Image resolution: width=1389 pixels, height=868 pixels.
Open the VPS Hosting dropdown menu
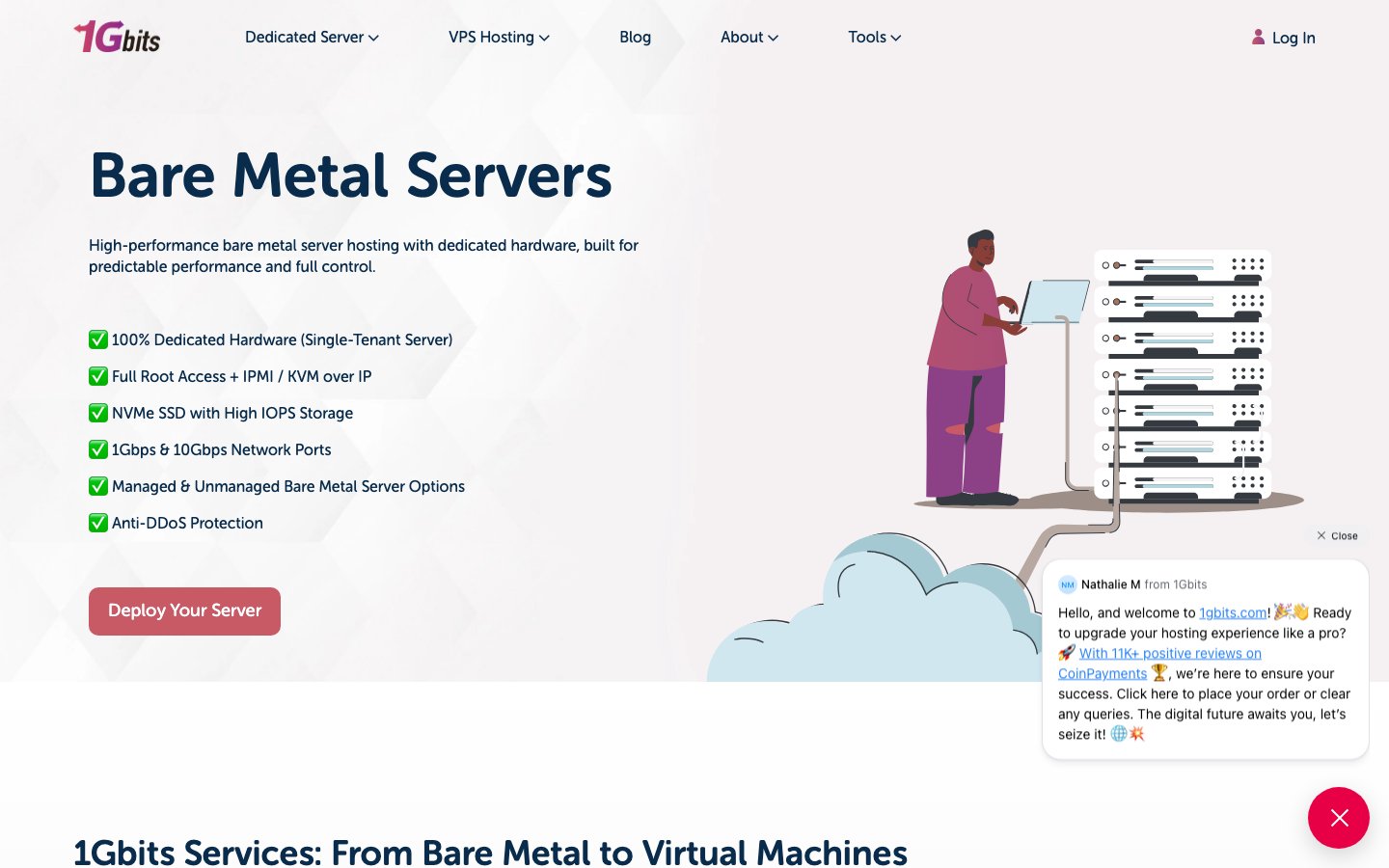tap(499, 37)
